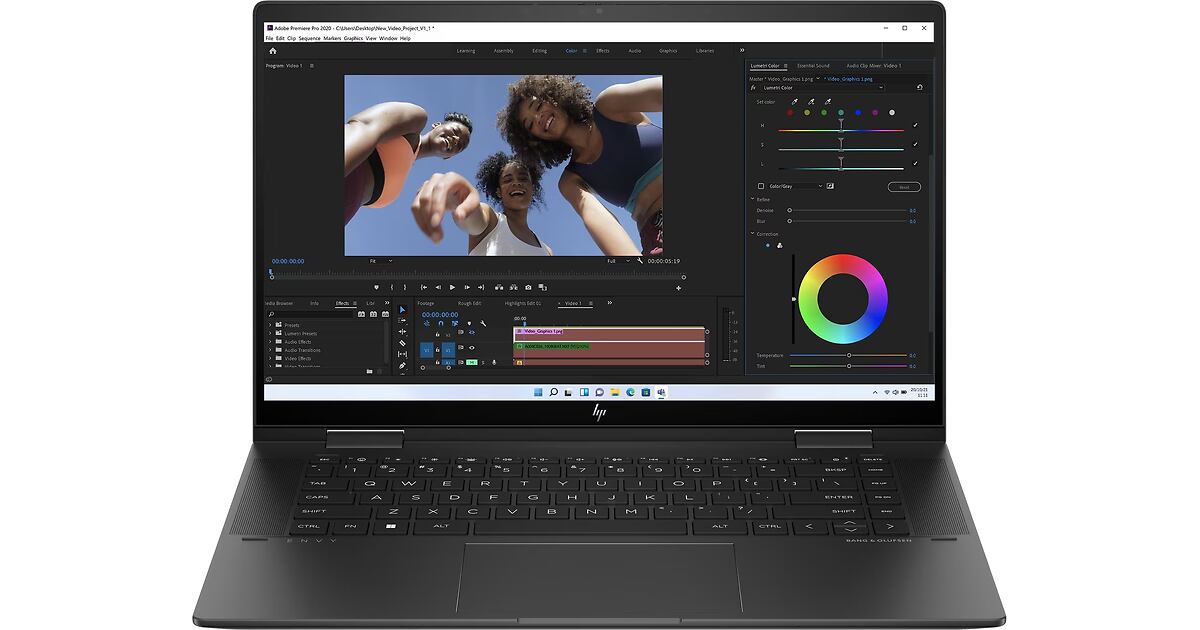This screenshot has width=1200, height=630.
Task: Click the subtract-color eyedropper with minus
Action: coord(827,101)
